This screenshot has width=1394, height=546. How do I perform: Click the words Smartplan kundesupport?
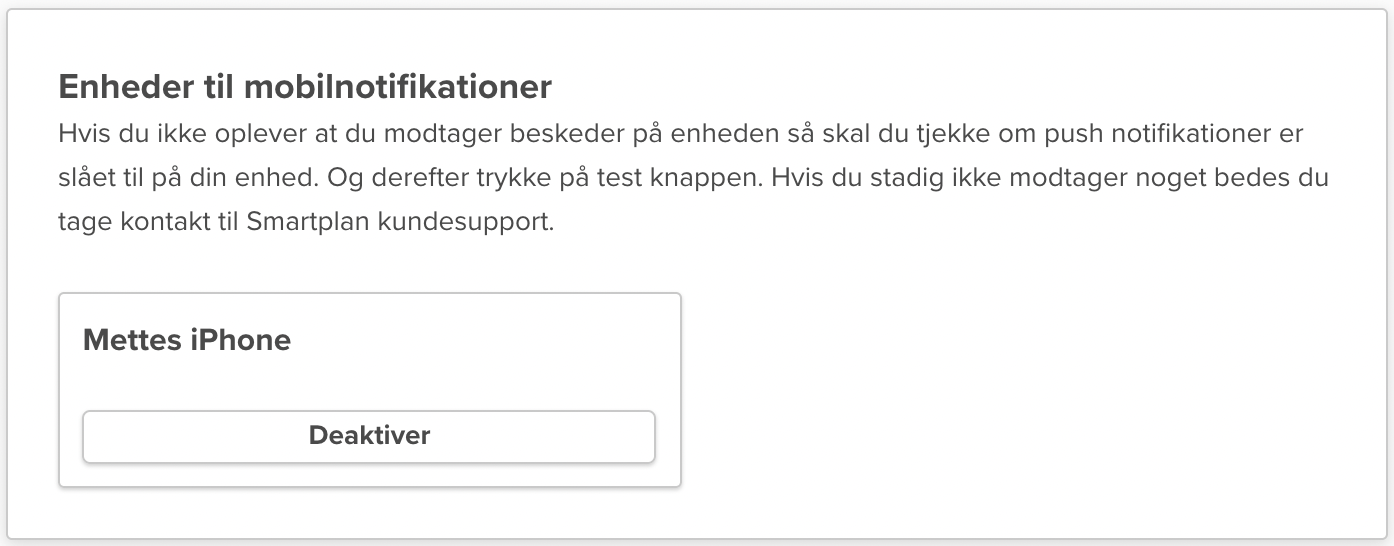399,221
